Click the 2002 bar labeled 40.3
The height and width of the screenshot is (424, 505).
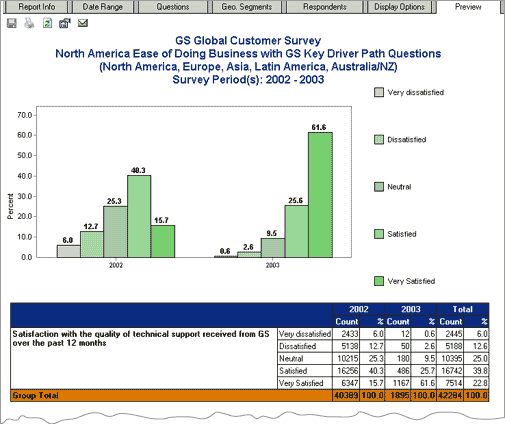tap(139, 216)
